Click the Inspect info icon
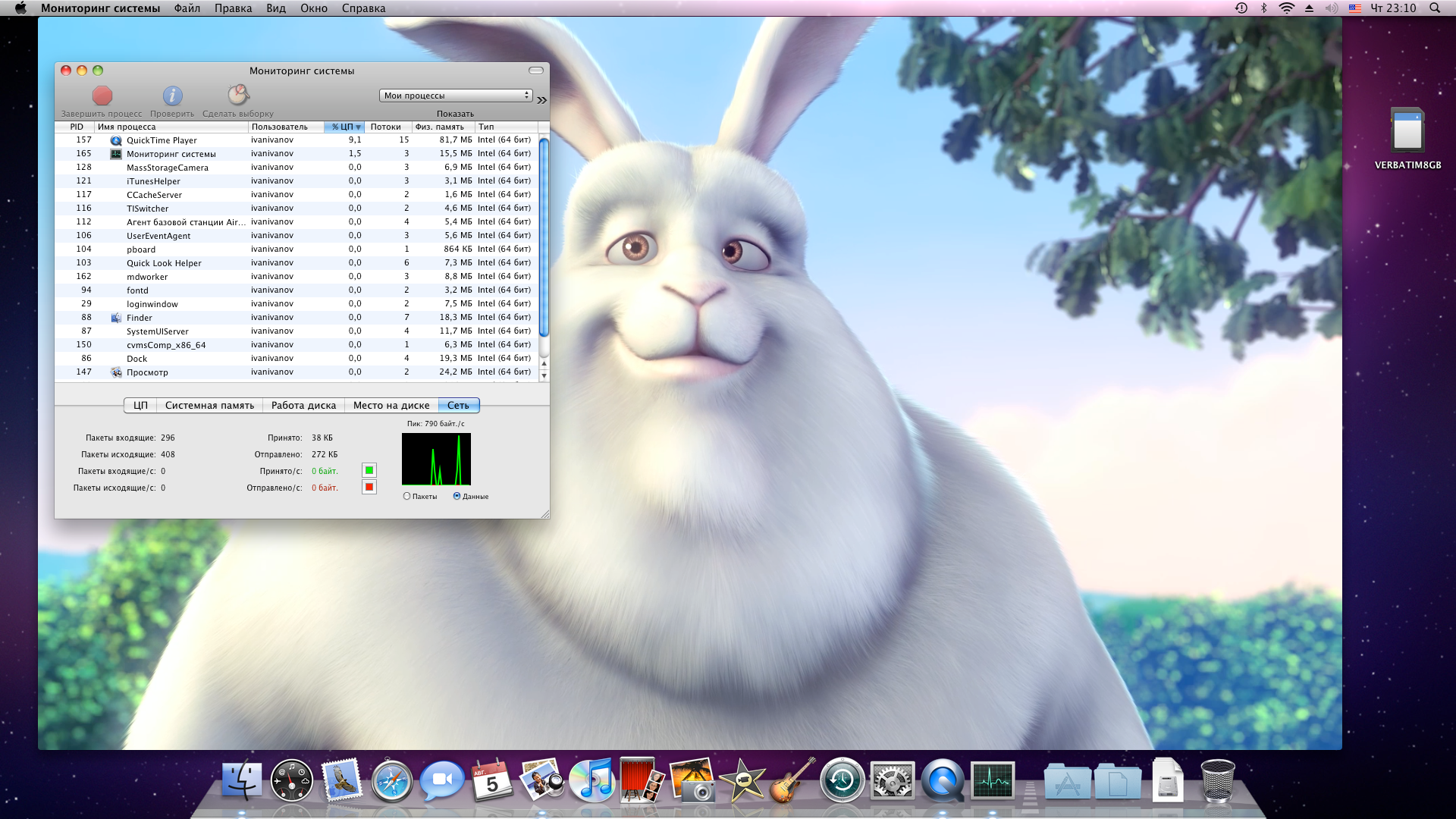Viewport: 1456px width, 819px height. click(172, 96)
